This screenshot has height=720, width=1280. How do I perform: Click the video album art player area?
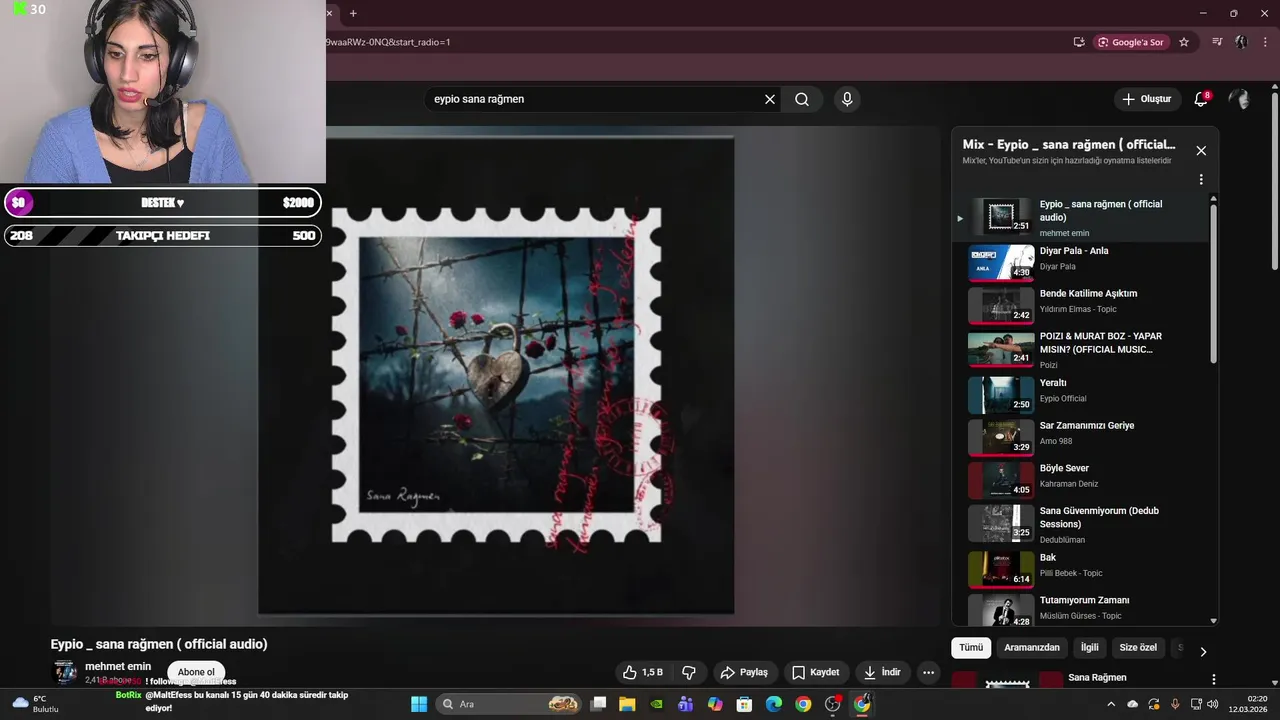tap(496, 375)
